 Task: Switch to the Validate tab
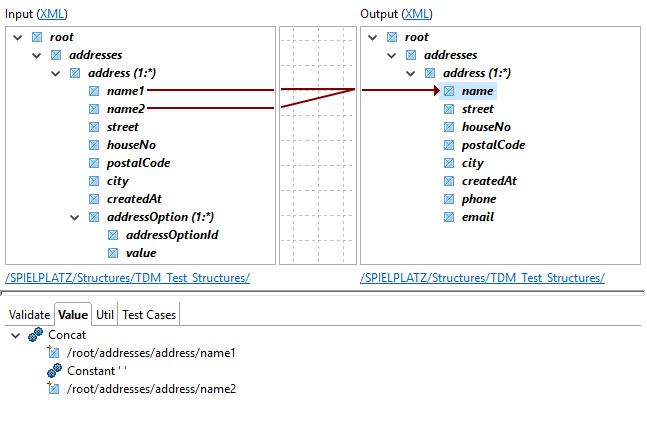29,315
